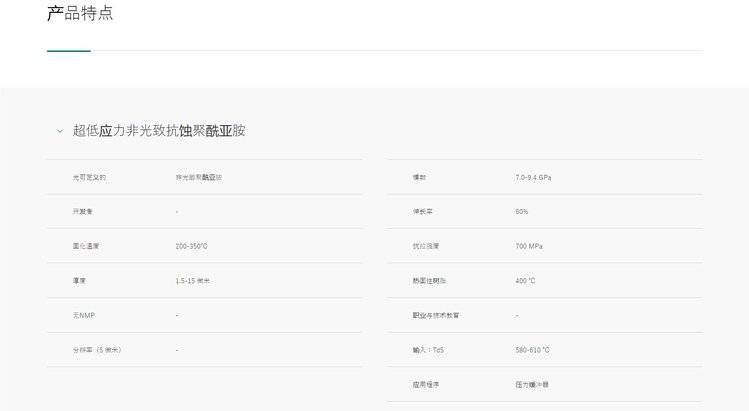Click the 非光敏聚酰亚胺 value text

(x=199, y=177)
